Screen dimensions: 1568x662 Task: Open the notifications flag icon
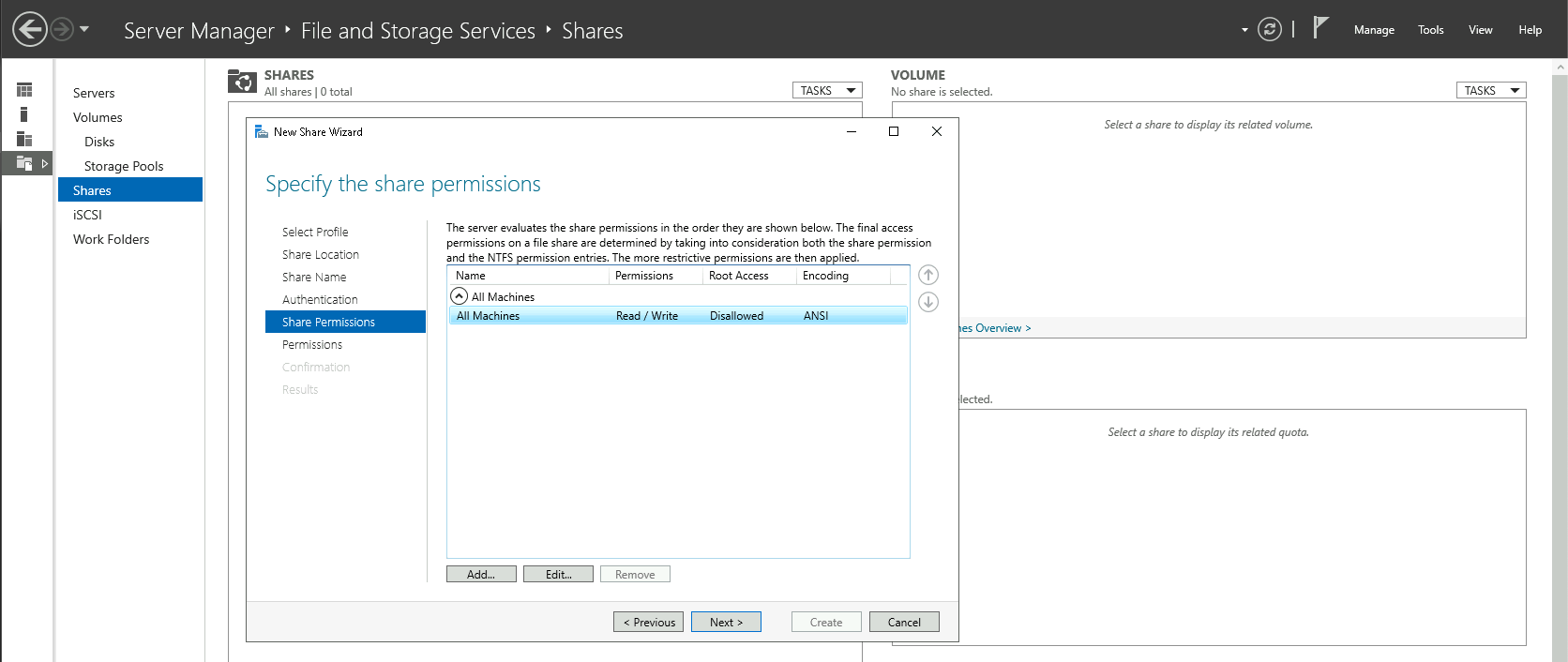click(x=1320, y=28)
